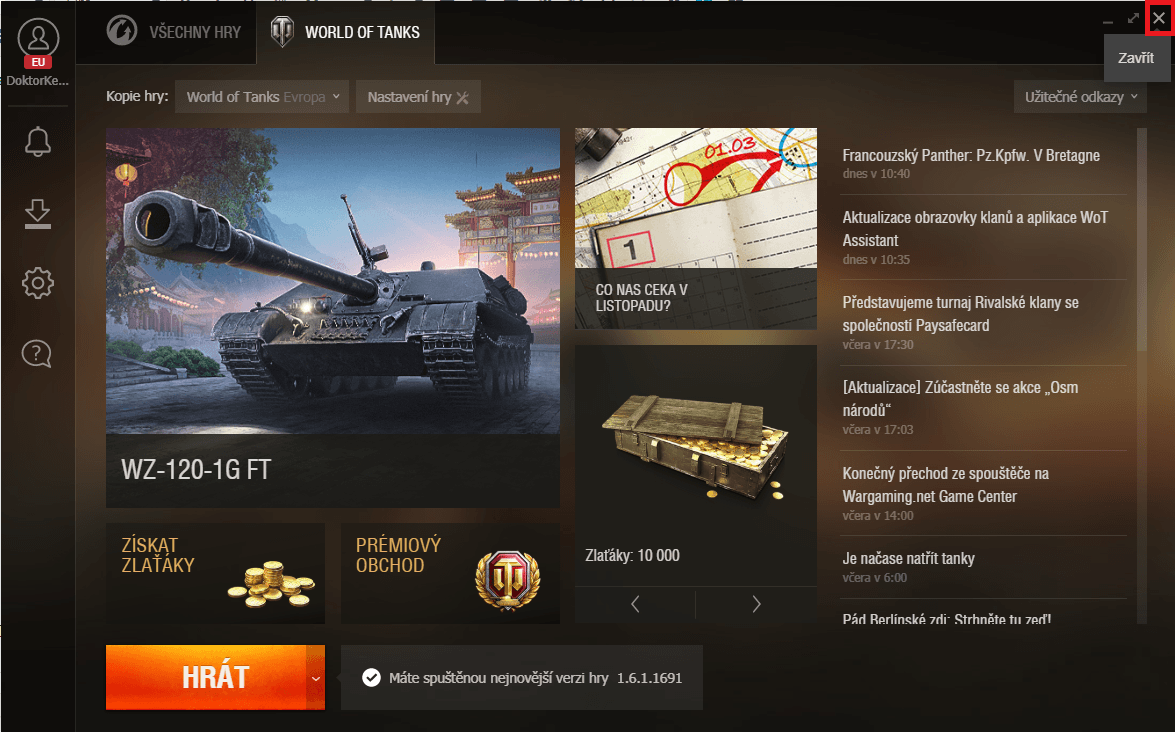
Task: Select the WORLD OF TANKS tab
Action: click(x=345, y=32)
